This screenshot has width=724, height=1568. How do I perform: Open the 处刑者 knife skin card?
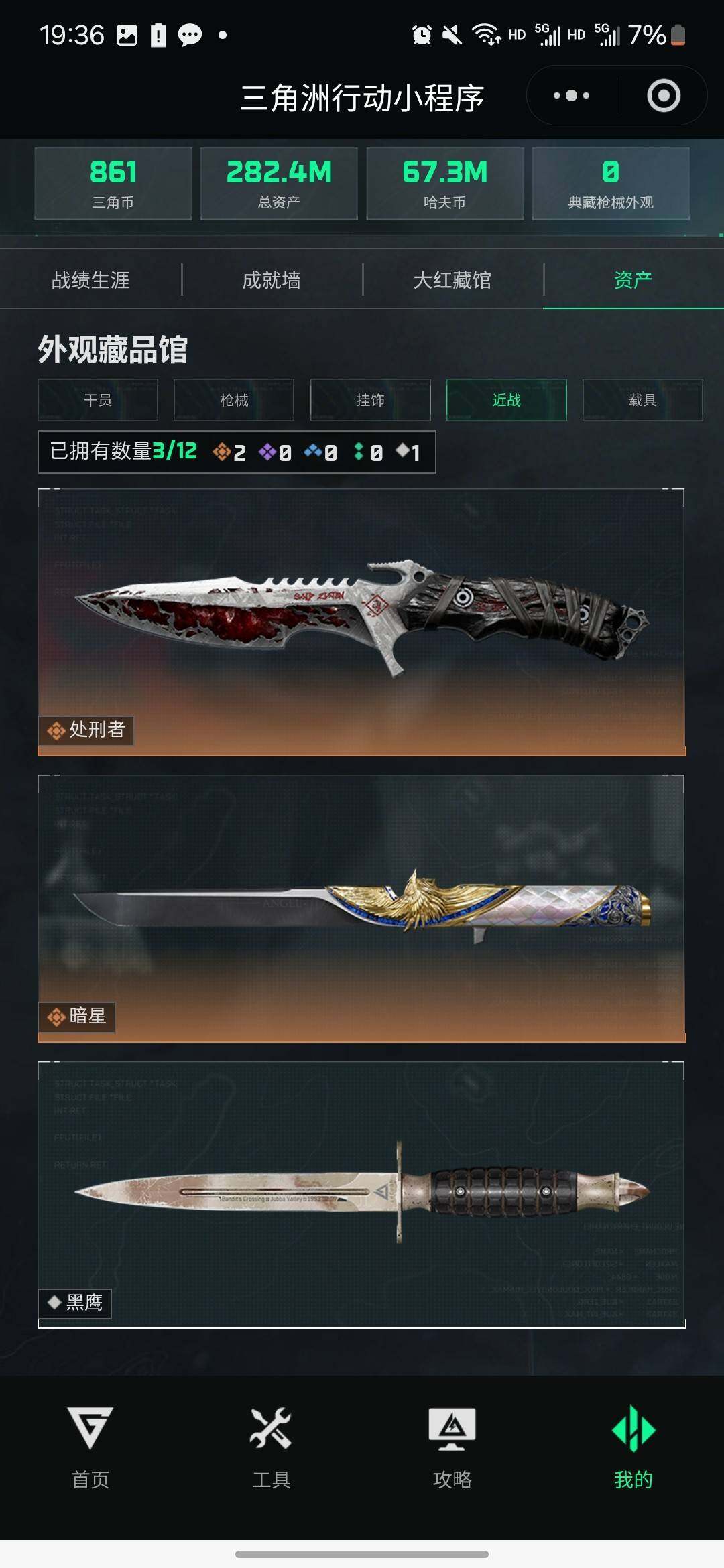click(361, 623)
